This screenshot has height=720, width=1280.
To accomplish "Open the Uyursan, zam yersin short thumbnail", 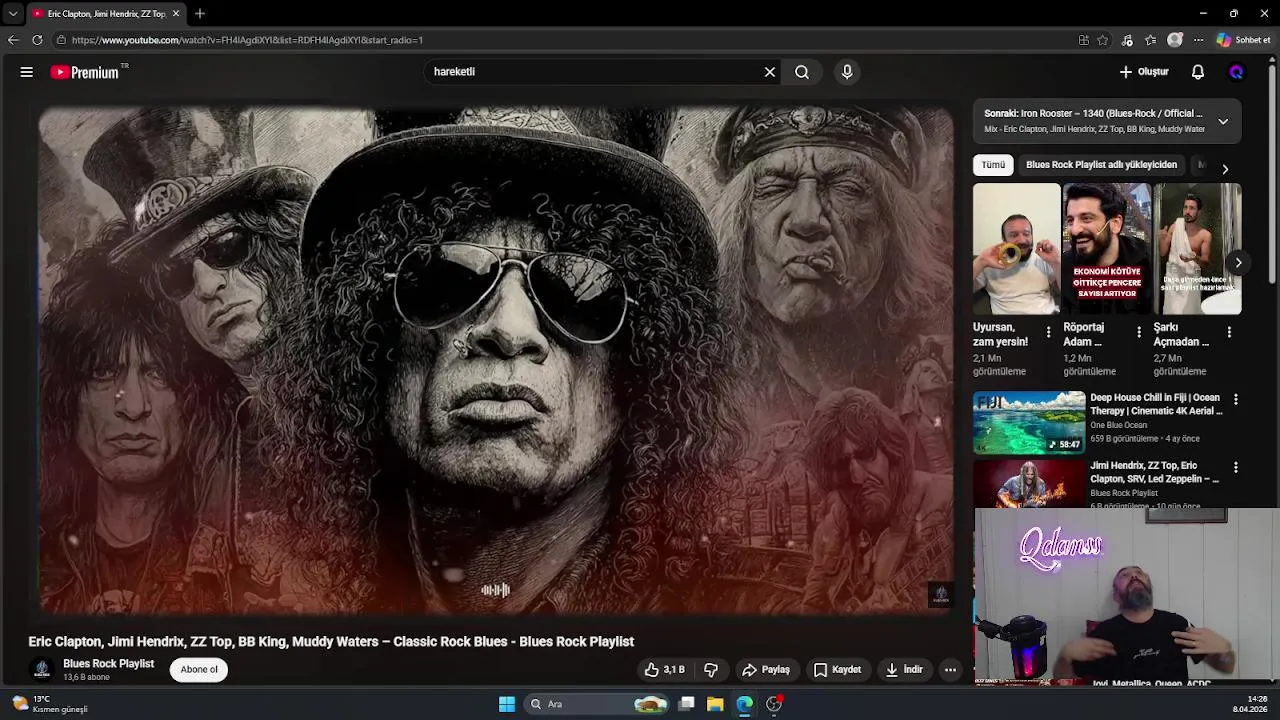I will click(x=1016, y=249).
